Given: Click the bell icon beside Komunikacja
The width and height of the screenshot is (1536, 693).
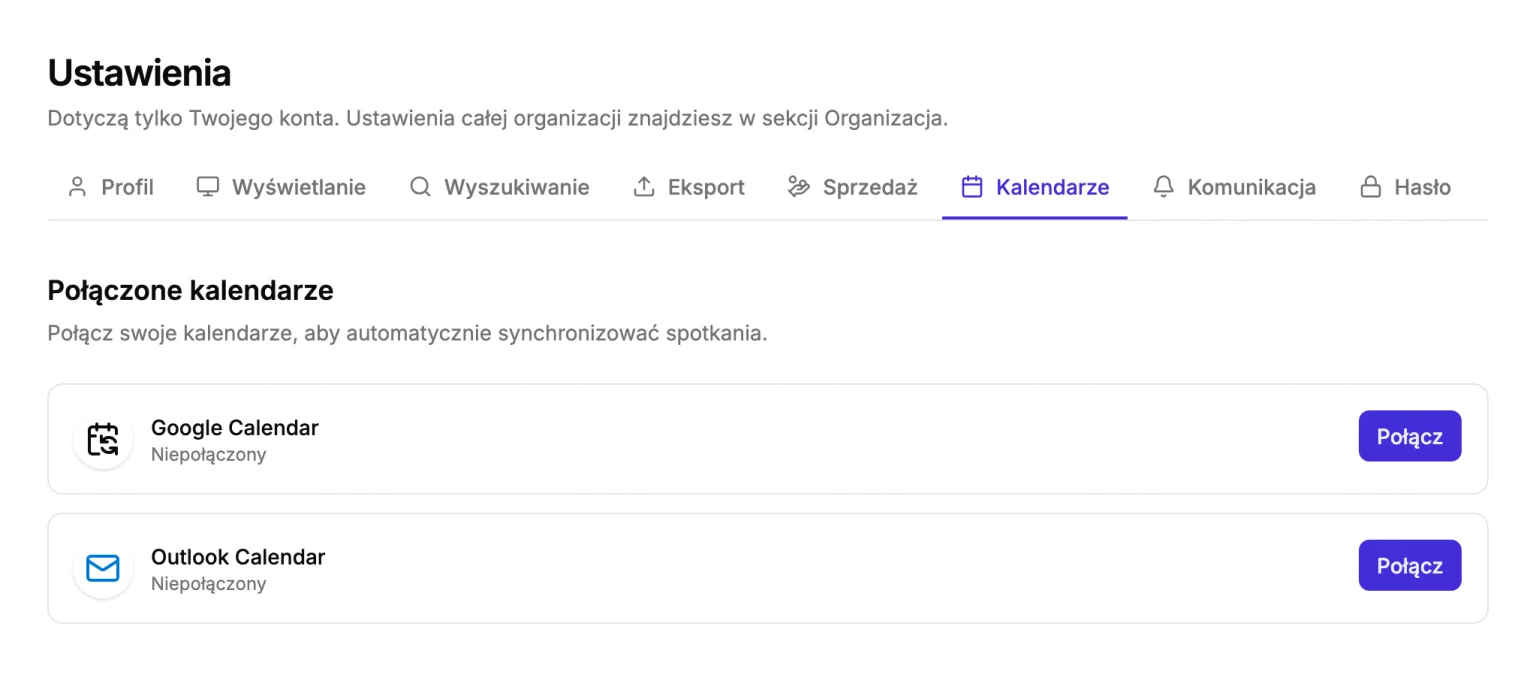Looking at the screenshot, I should pos(1163,187).
